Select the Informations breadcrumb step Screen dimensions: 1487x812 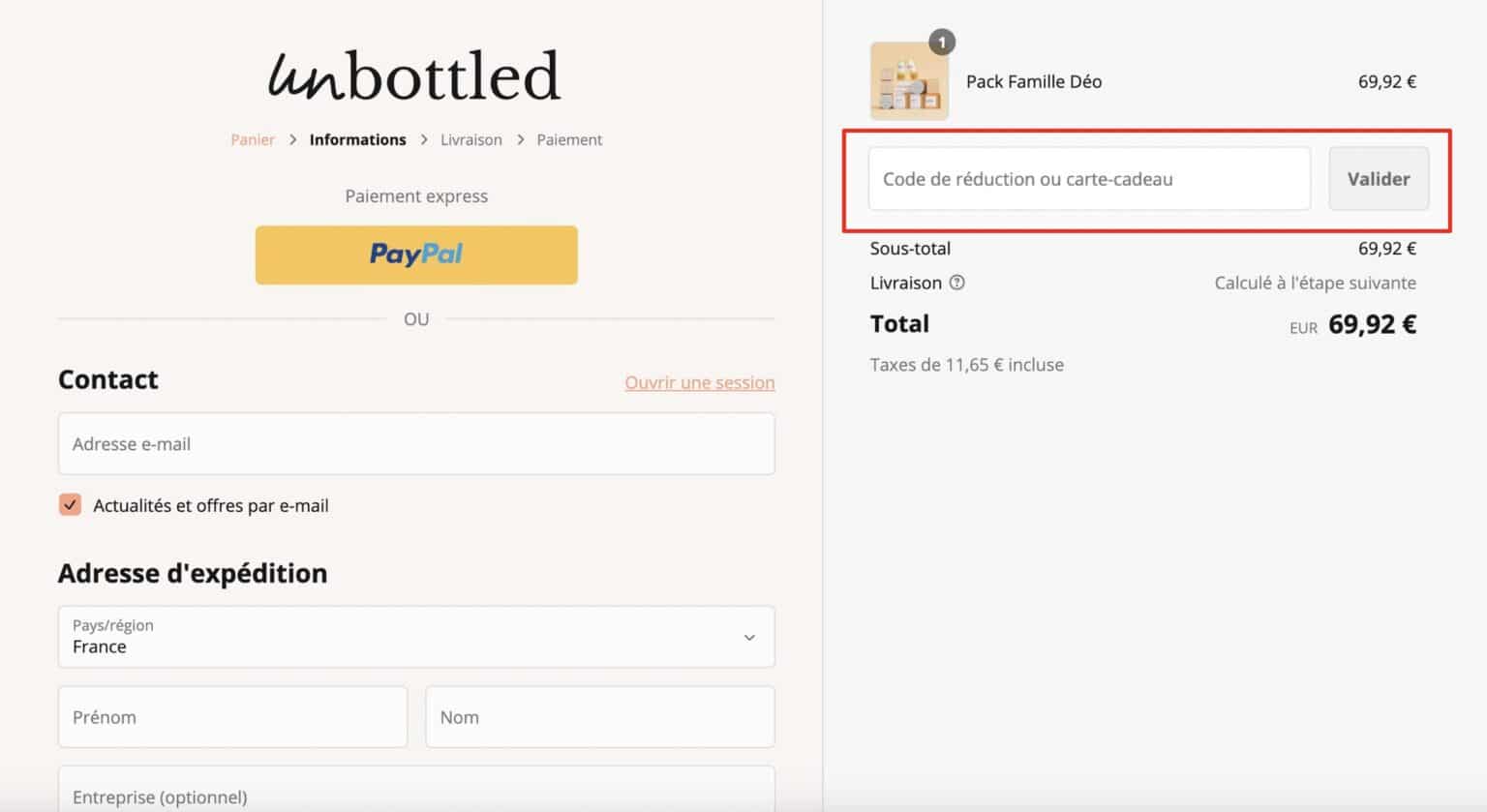click(x=358, y=139)
